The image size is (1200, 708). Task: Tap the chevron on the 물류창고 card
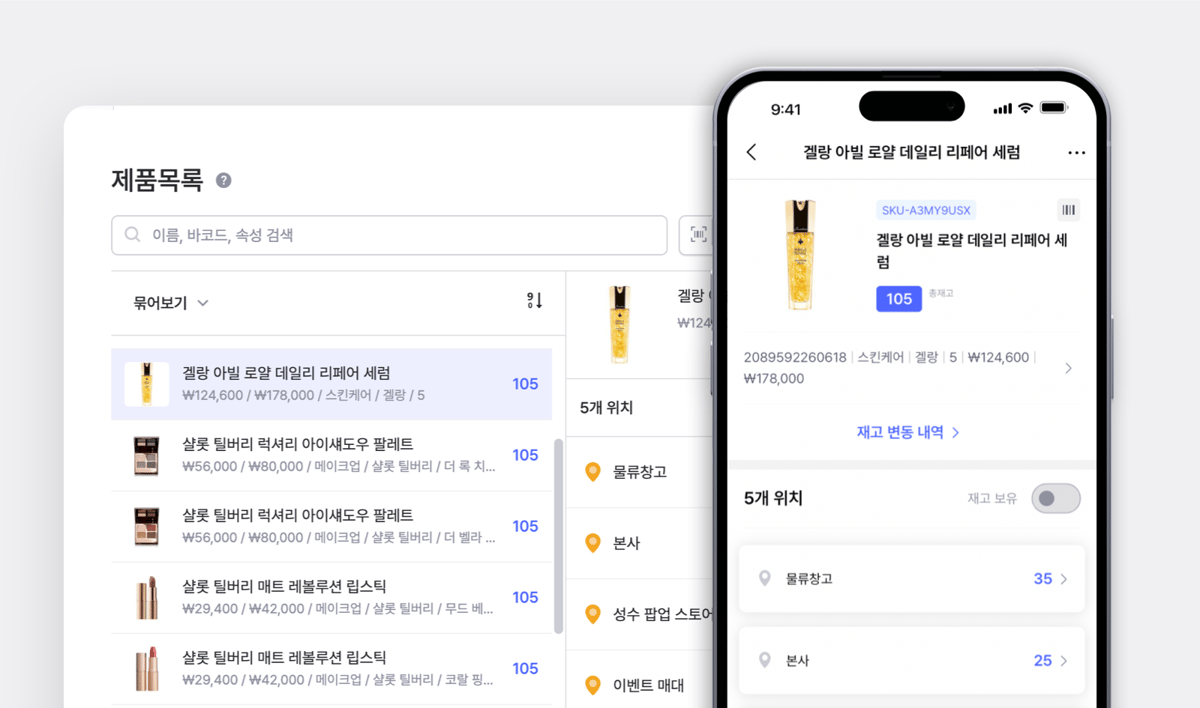tap(1063, 579)
